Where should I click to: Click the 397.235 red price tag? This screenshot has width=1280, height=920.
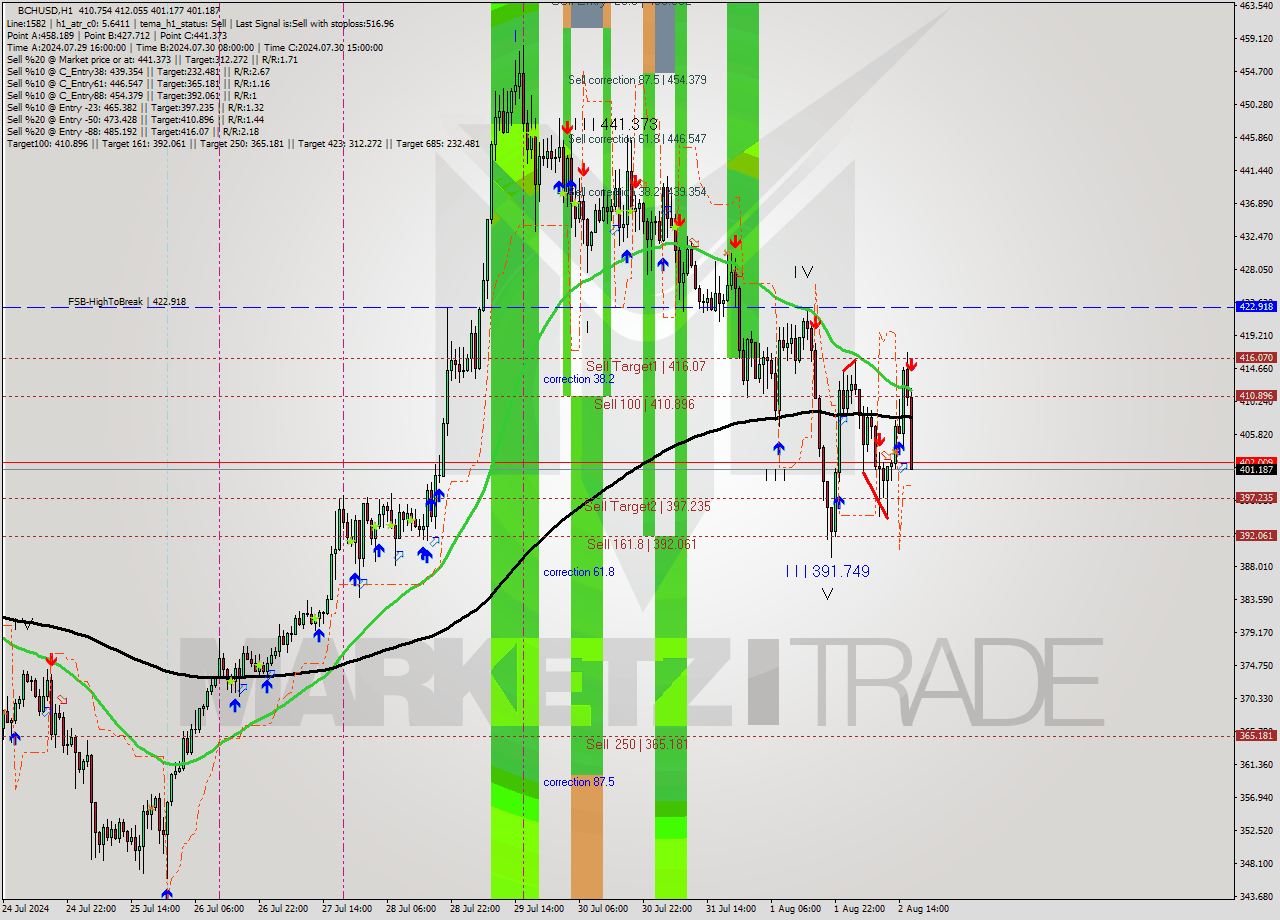click(1256, 498)
